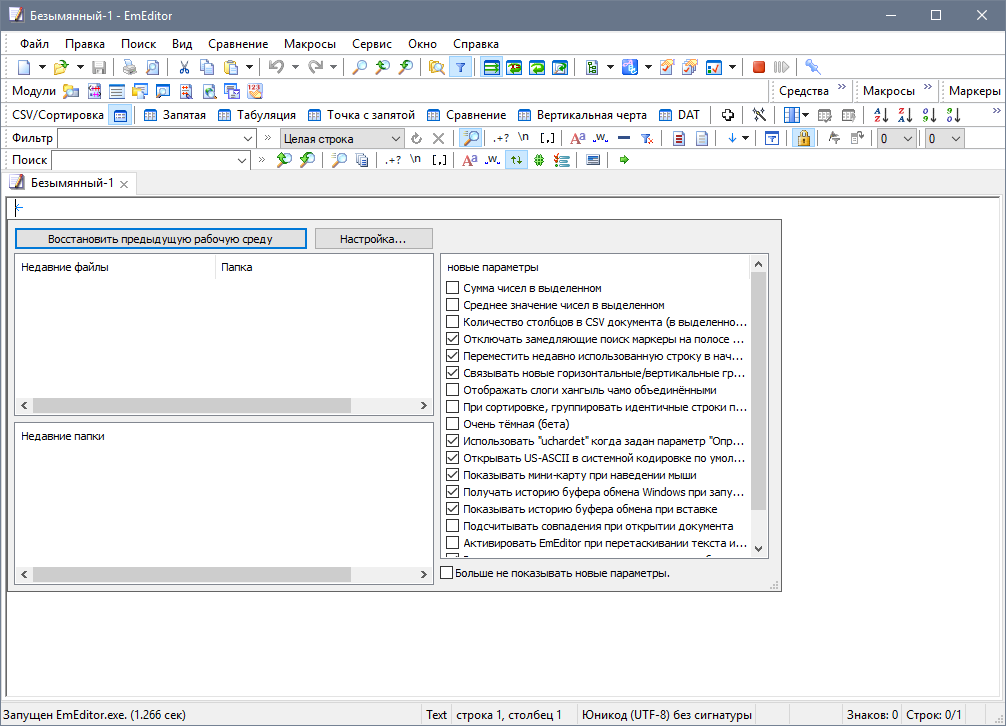Click the Save floppy disk icon
Image resolution: width=1006 pixels, height=726 pixels.
[x=99, y=67]
